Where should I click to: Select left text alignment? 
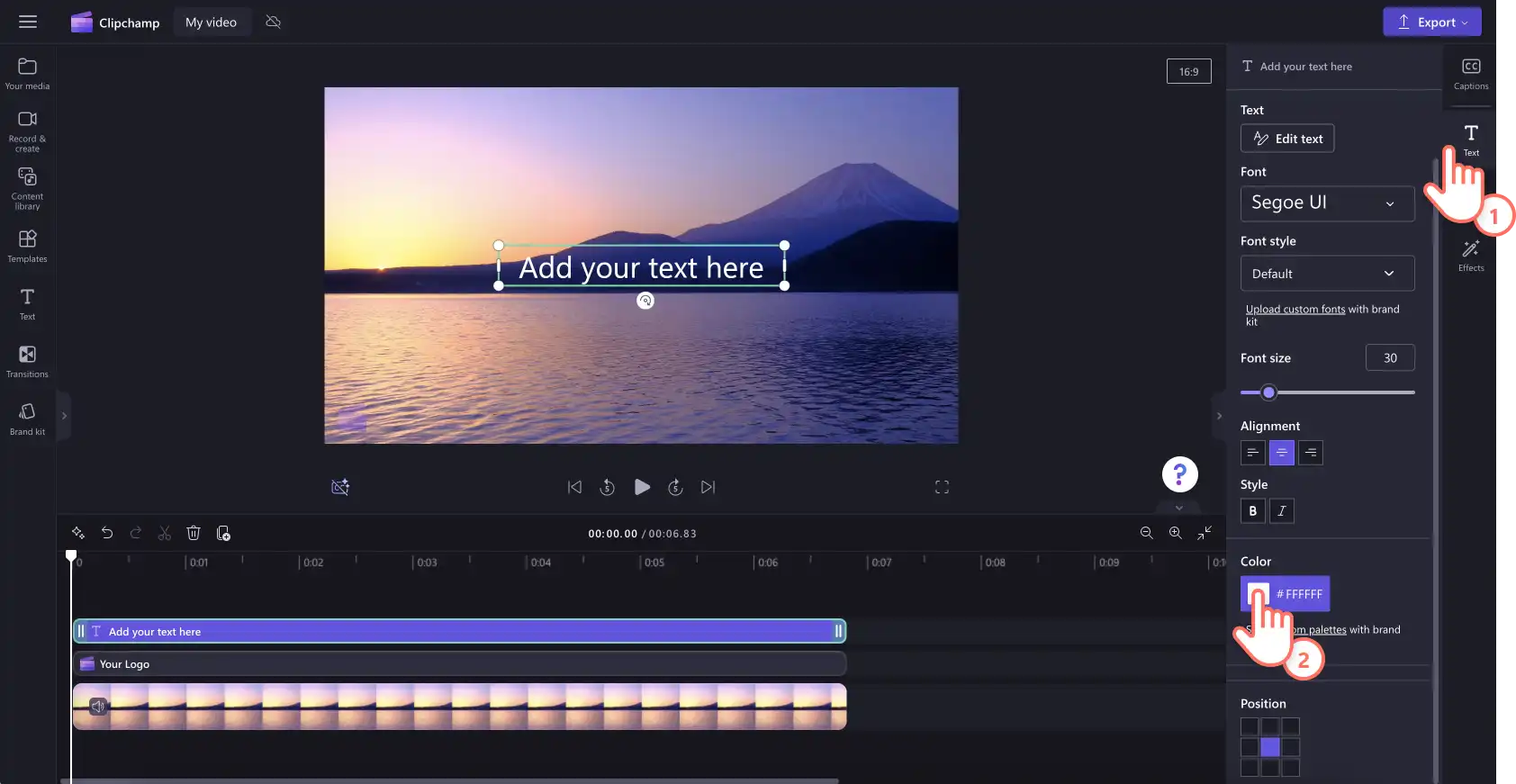coord(1252,453)
